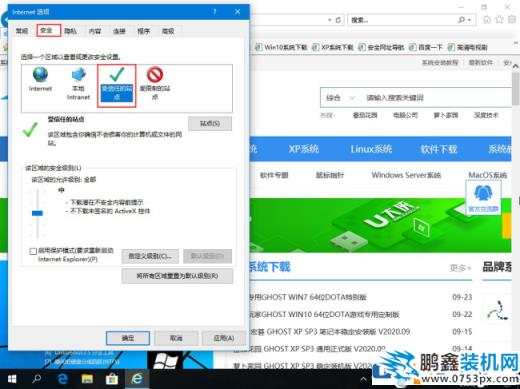Close the Internet 选项 dialog
520x389 pixels.
tap(237, 12)
